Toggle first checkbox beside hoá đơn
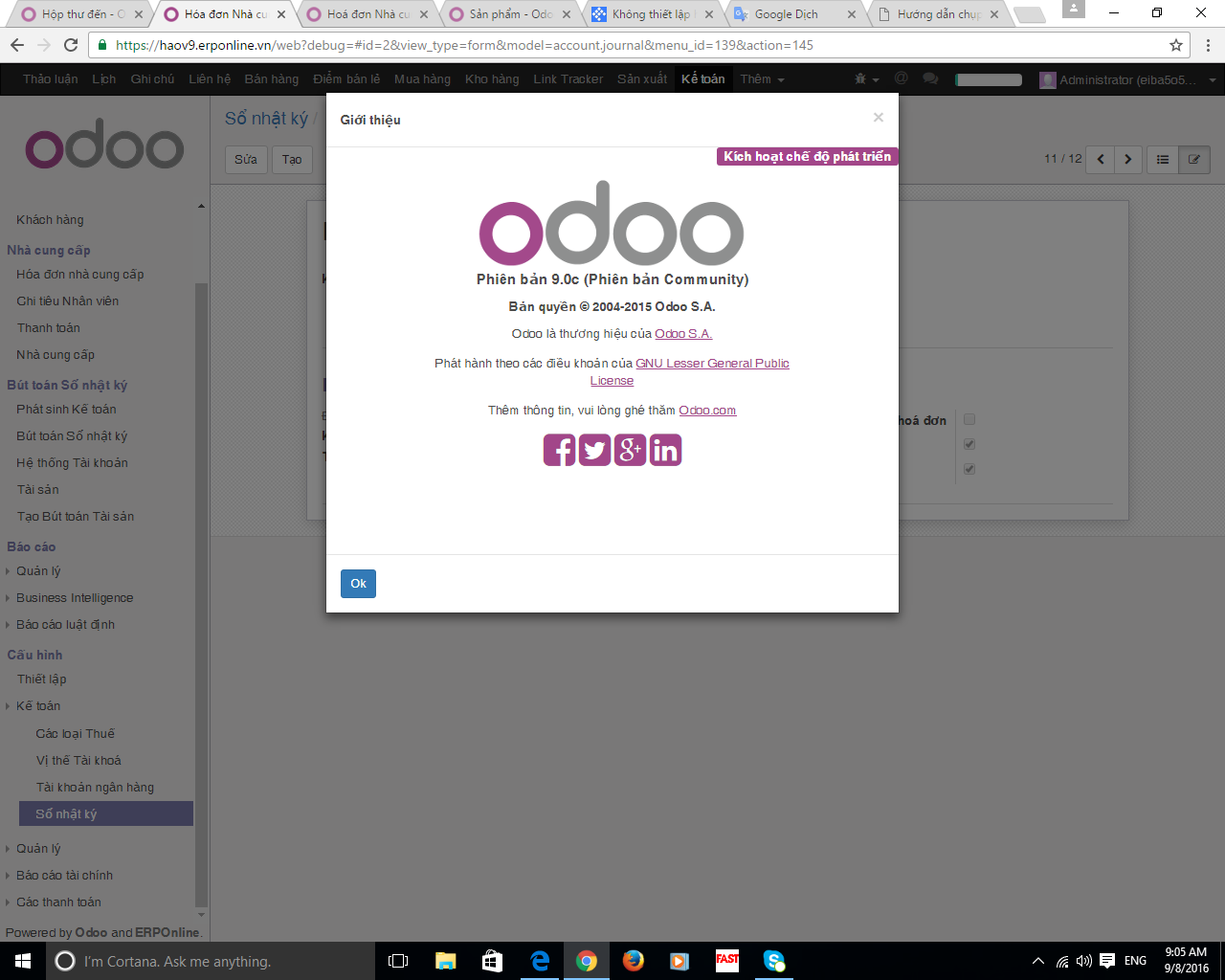This screenshot has height=980, width=1225. coord(969,419)
